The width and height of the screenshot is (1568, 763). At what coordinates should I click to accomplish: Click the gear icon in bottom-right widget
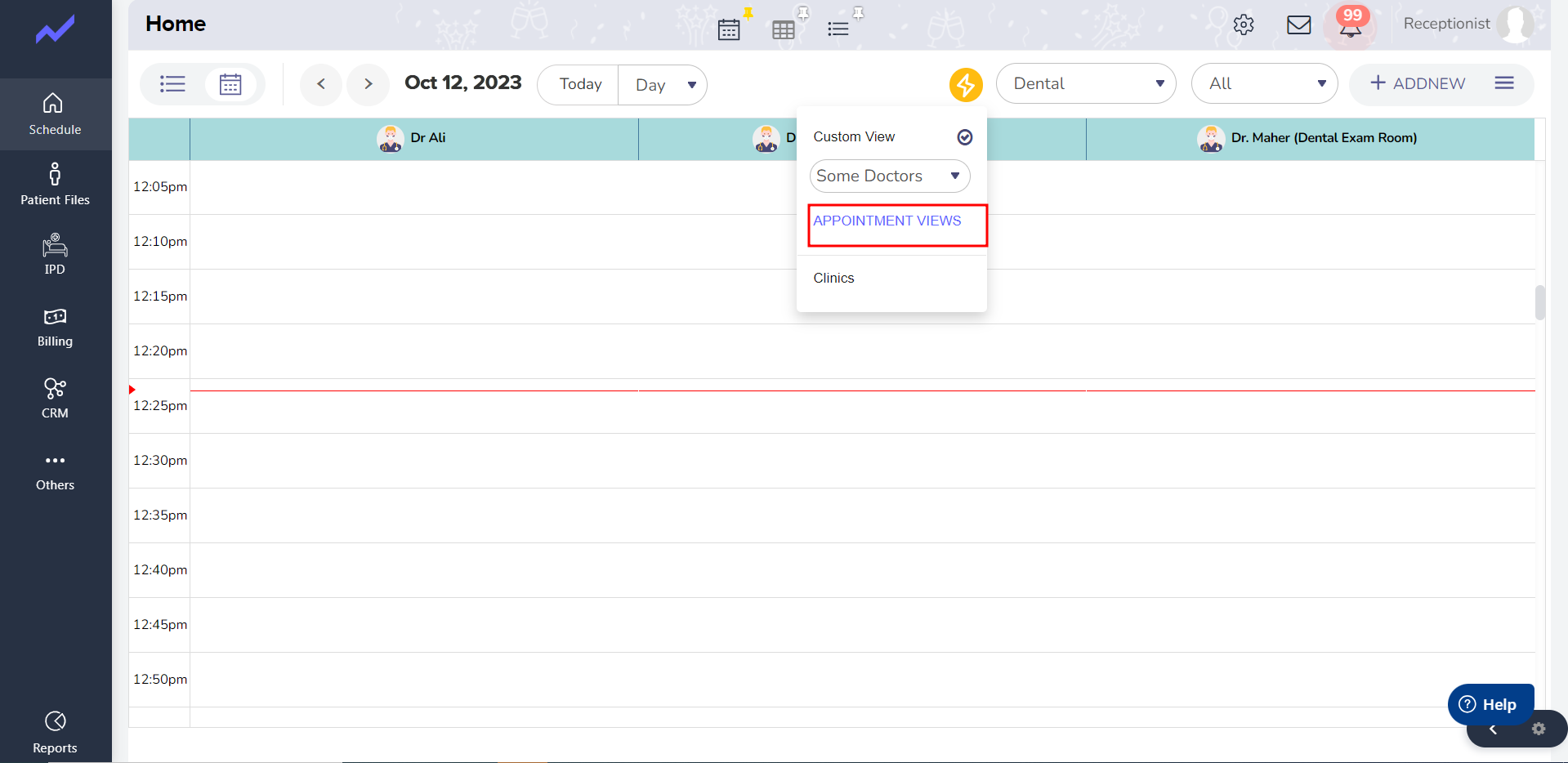click(x=1539, y=729)
